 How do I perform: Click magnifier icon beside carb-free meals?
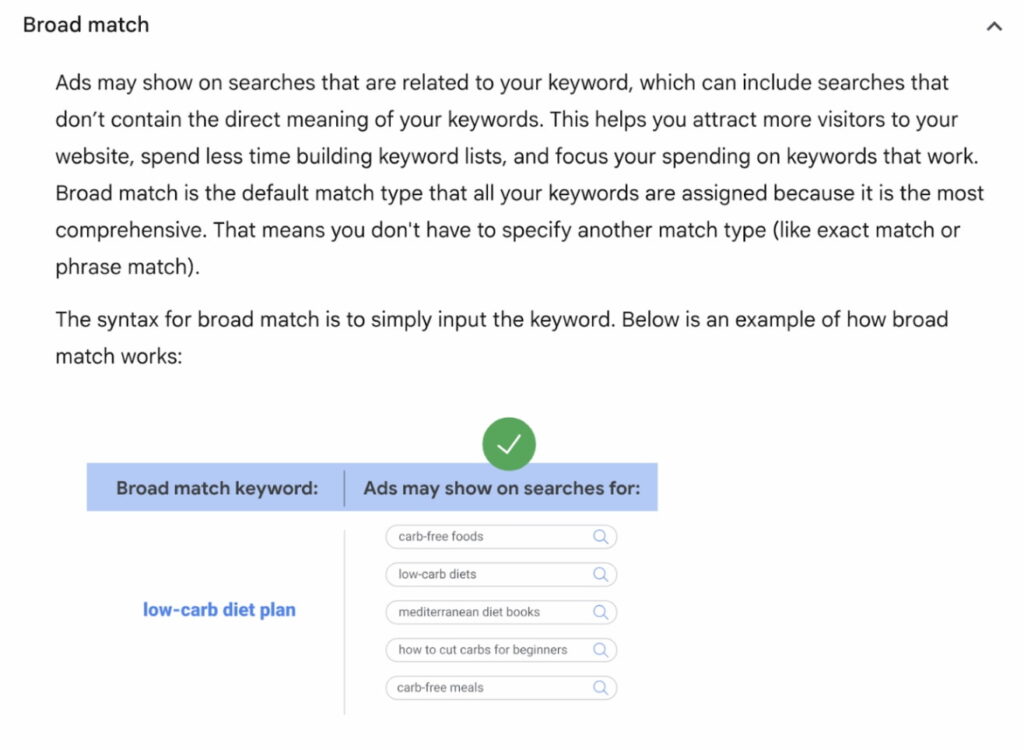click(x=600, y=688)
